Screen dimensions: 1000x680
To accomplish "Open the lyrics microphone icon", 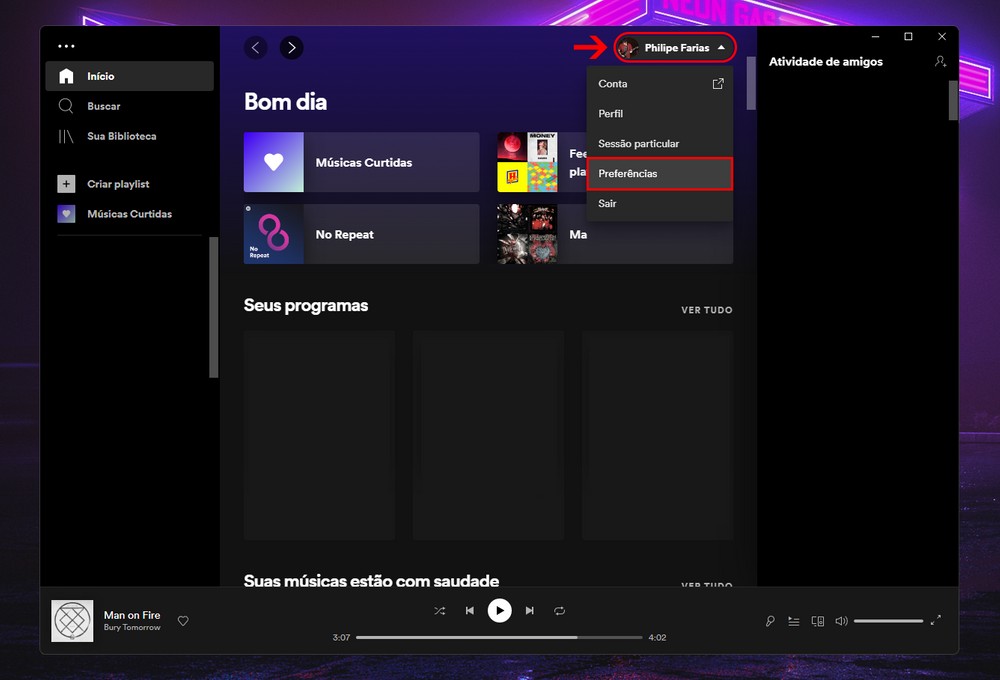I will coord(770,621).
